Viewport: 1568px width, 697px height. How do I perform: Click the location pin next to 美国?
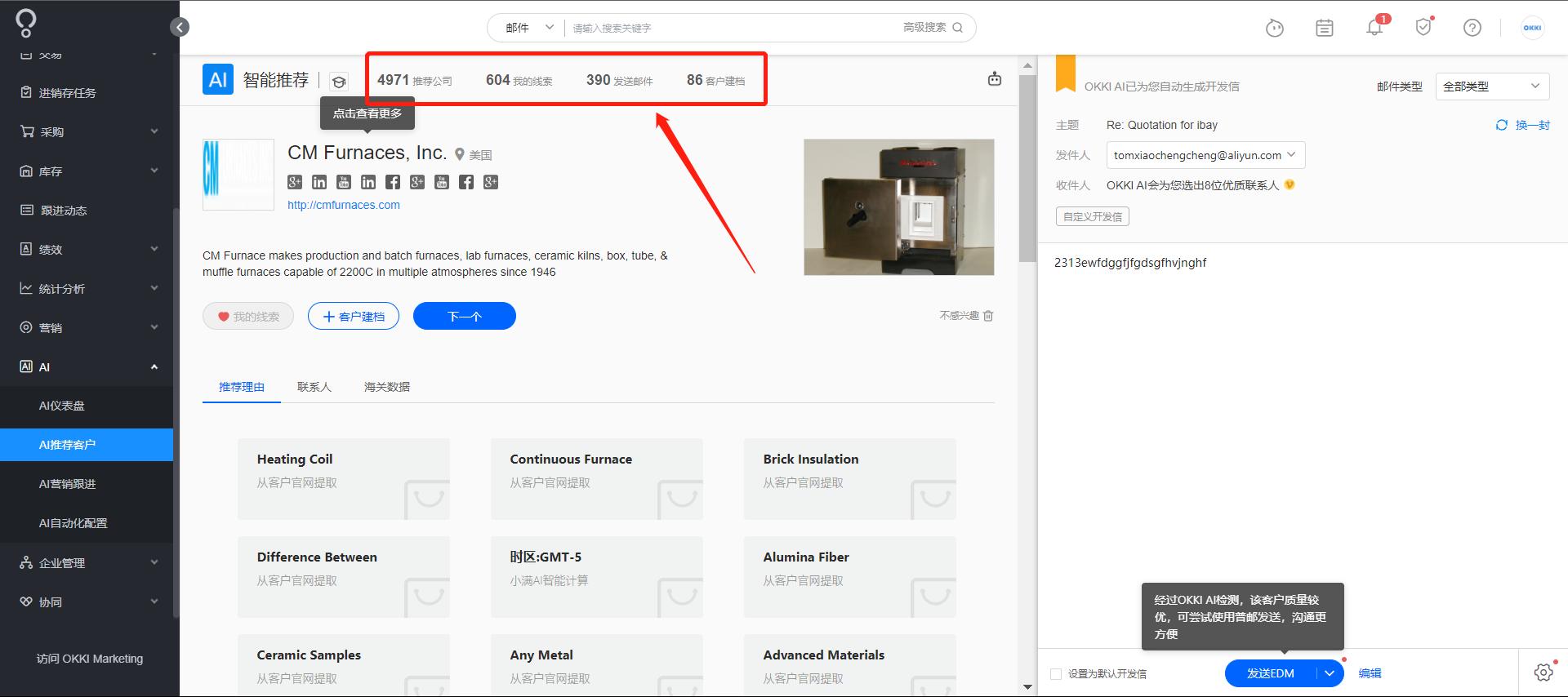(x=460, y=154)
